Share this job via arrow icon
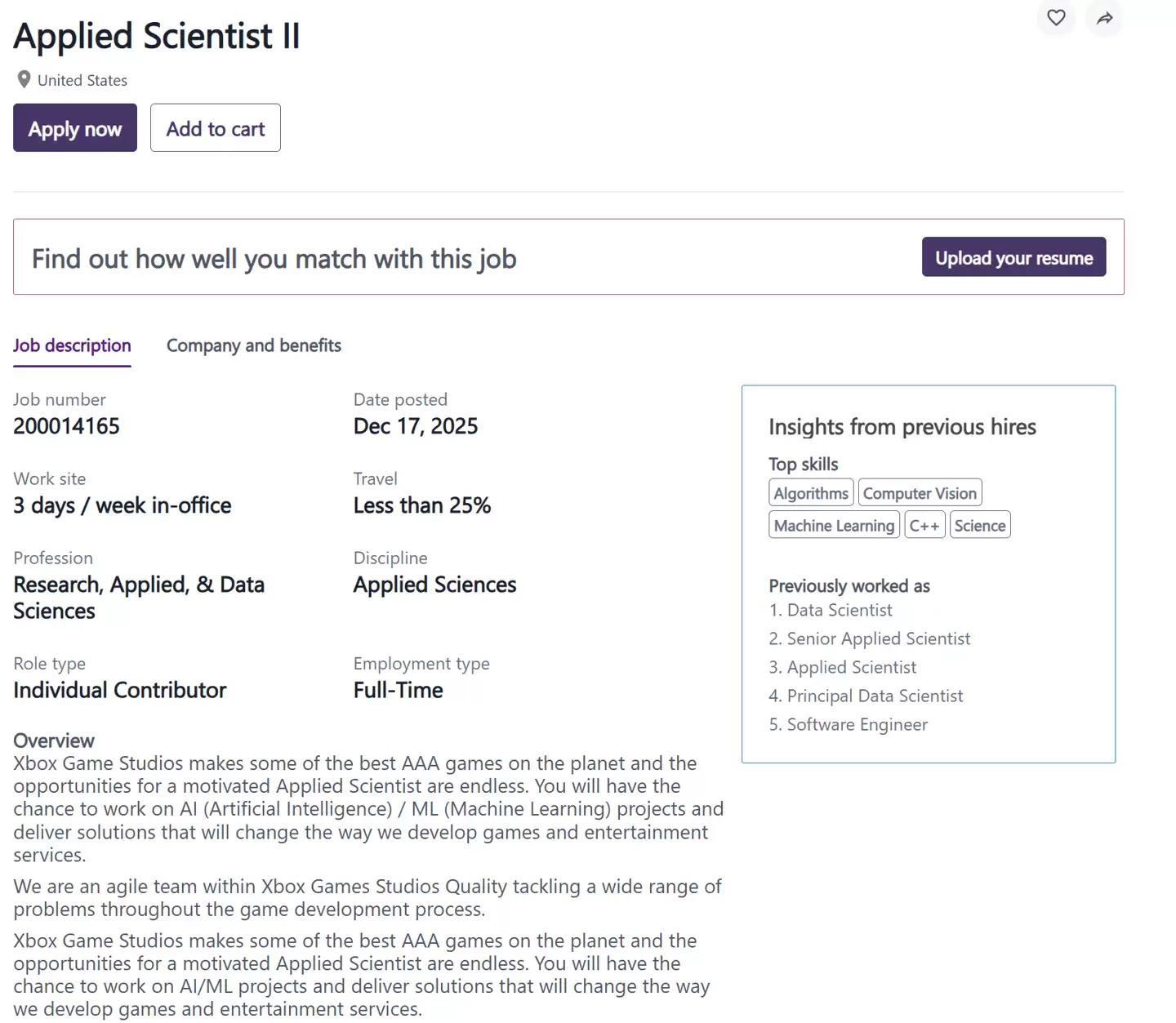The width and height of the screenshot is (1176, 1023). (1104, 18)
